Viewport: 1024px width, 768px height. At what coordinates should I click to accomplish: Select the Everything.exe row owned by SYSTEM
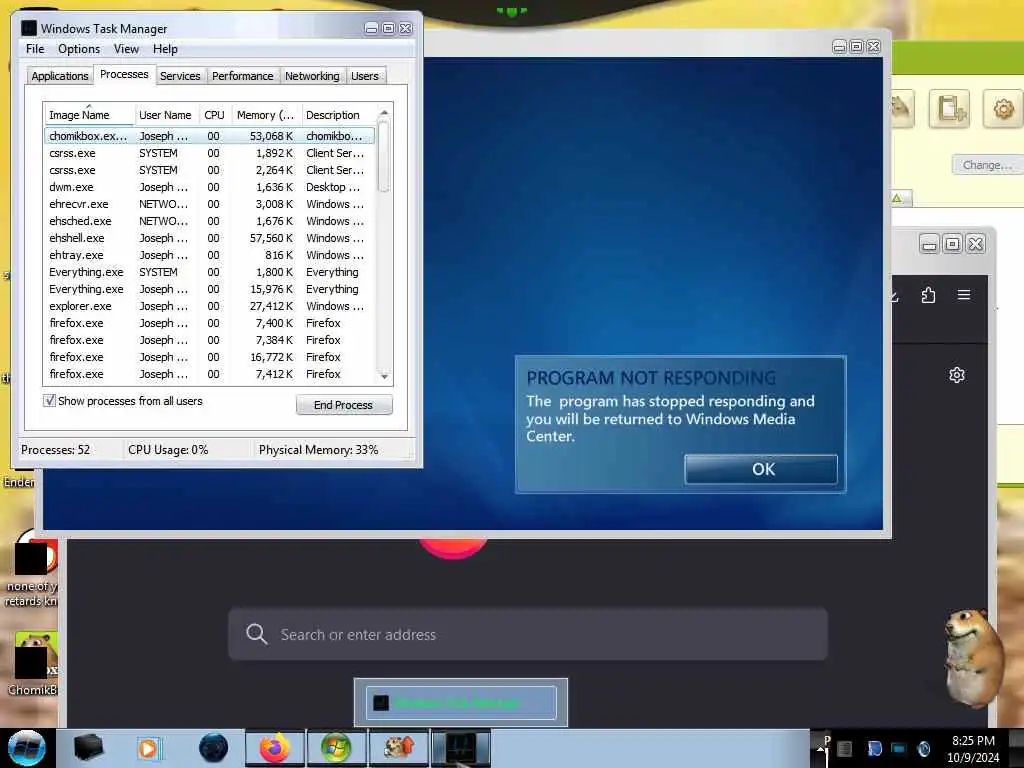[210, 272]
